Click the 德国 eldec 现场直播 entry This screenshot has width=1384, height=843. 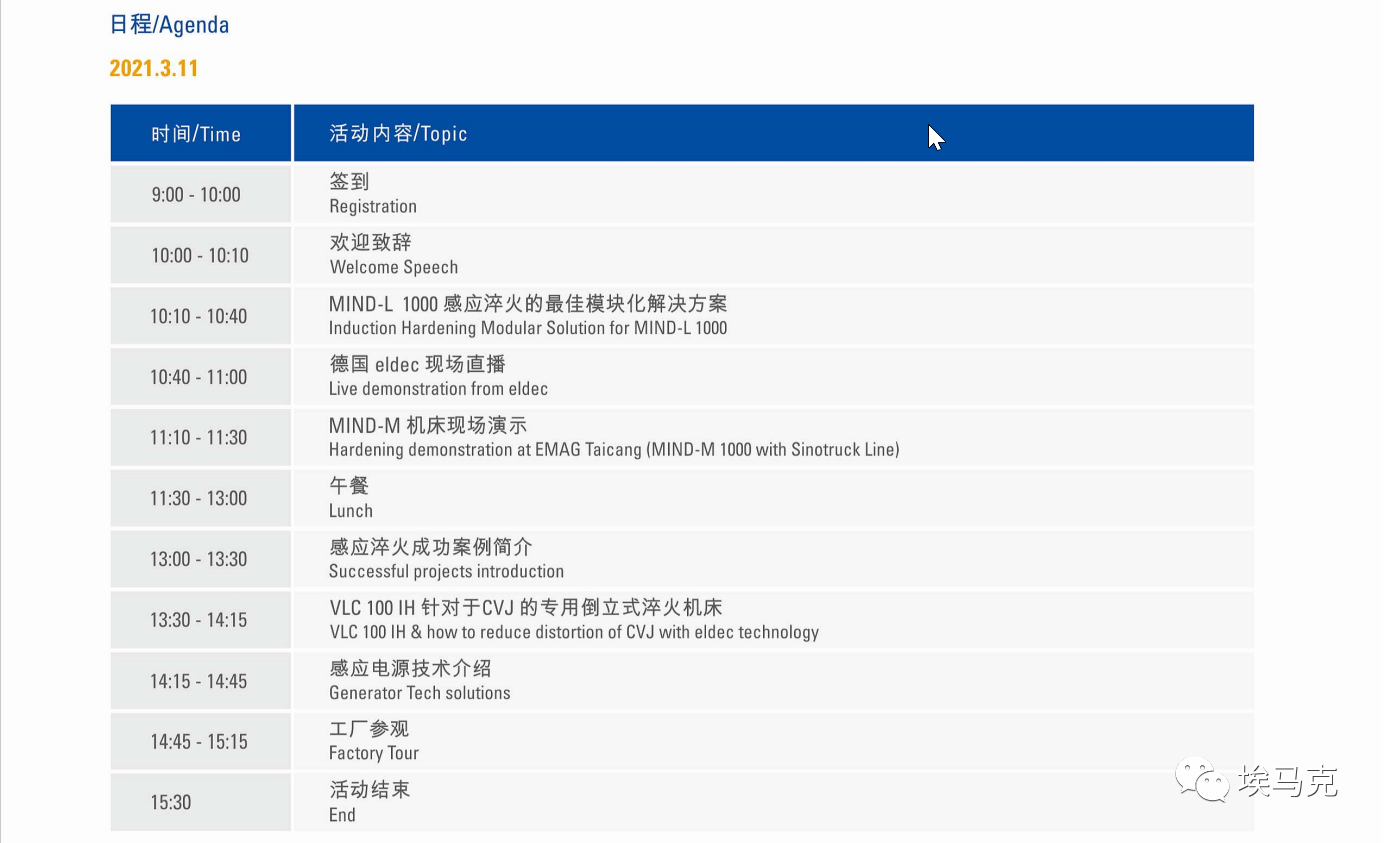(x=417, y=364)
